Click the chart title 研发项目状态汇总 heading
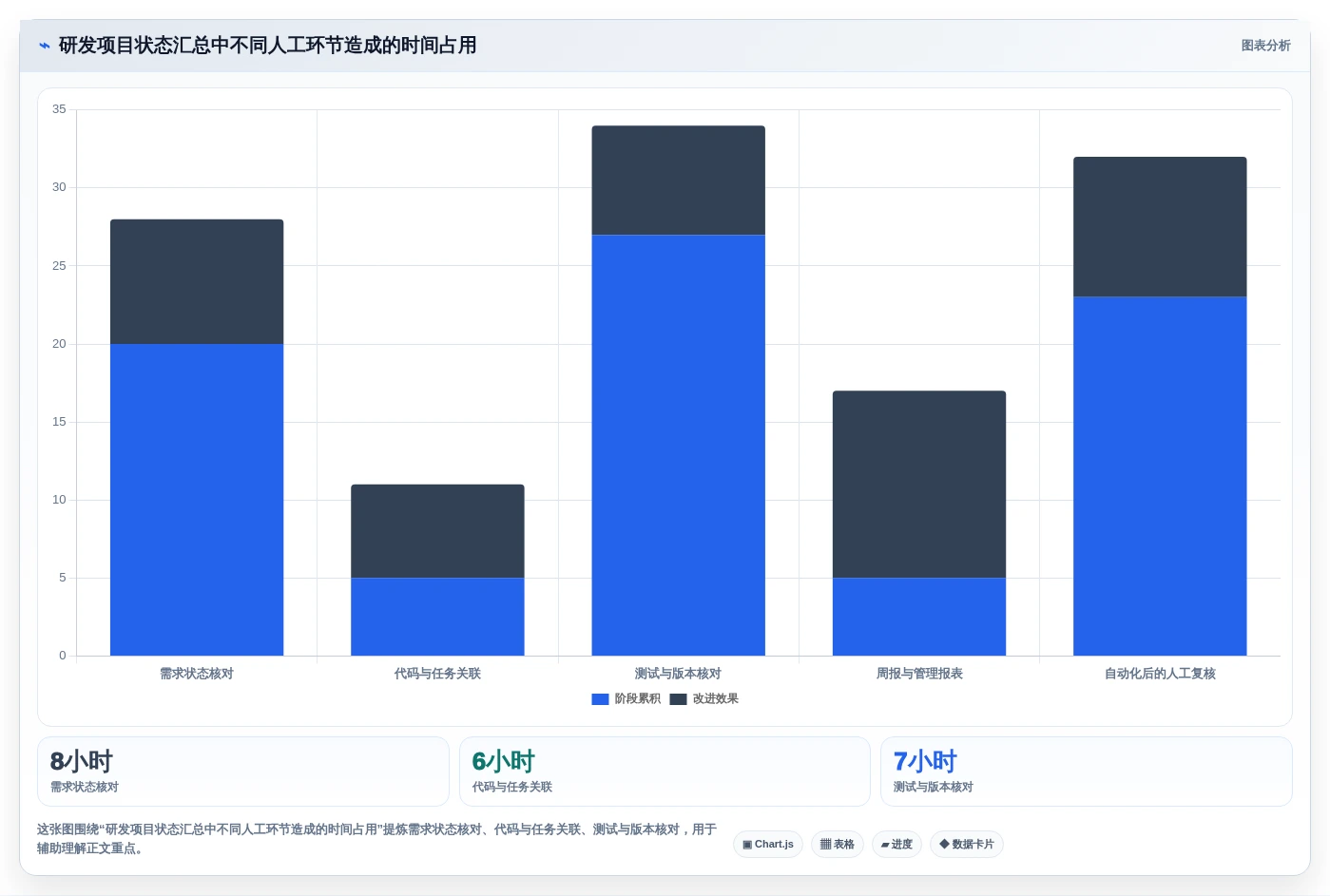The height and width of the screenshot is (896, 1330). tap(267, 46)
